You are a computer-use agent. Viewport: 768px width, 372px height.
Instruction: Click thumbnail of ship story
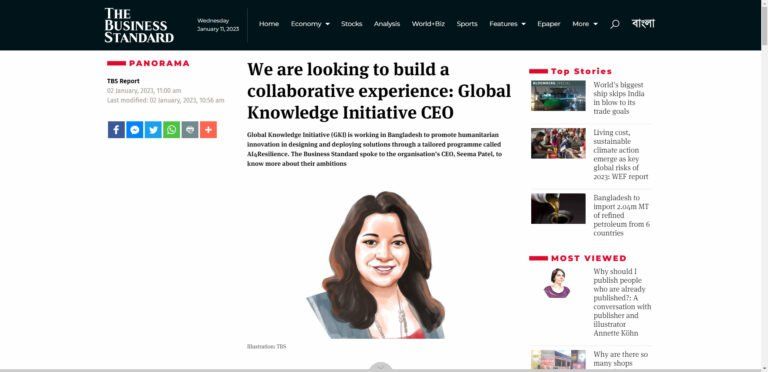pos(558,95)
